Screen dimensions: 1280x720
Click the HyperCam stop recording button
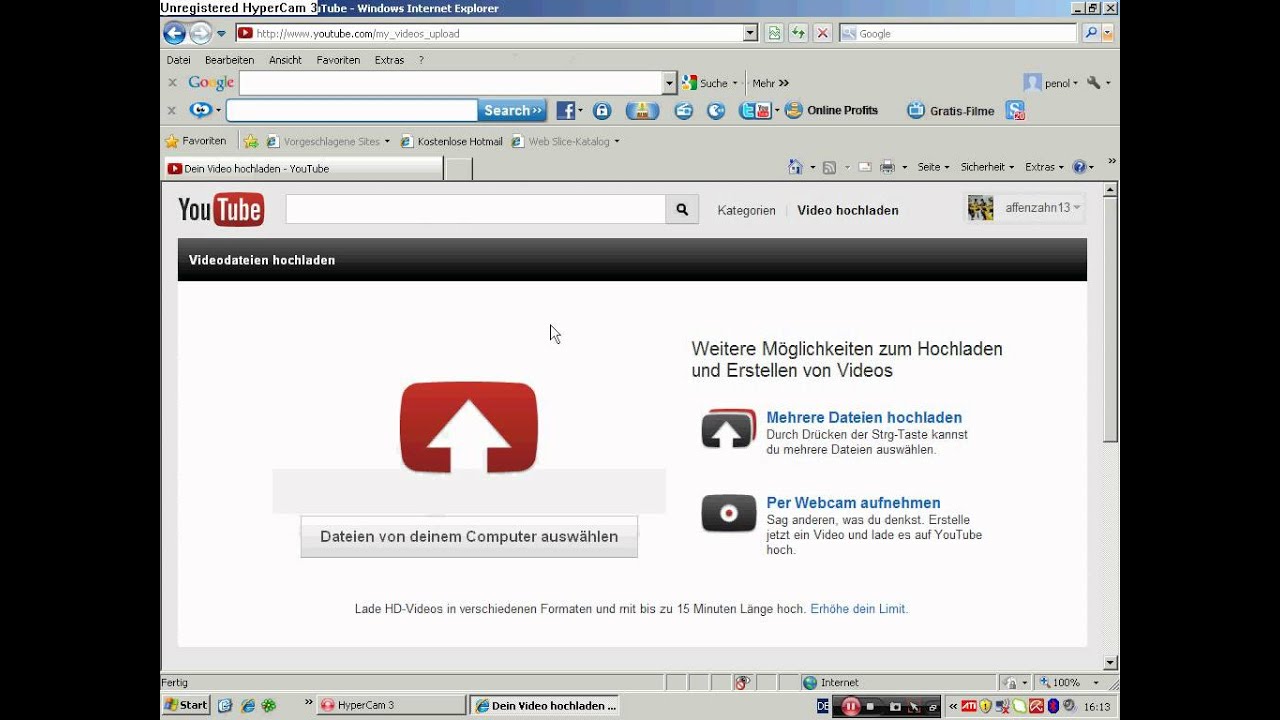pyautogui.click(x=872, y=706)
